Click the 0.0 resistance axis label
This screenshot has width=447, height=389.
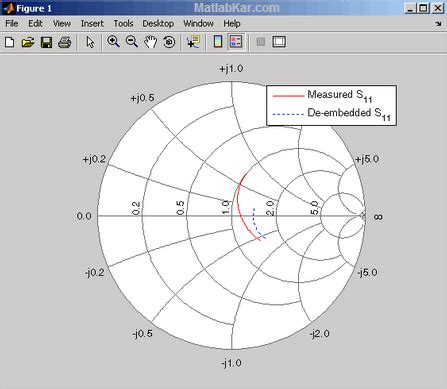coord(84,216)
